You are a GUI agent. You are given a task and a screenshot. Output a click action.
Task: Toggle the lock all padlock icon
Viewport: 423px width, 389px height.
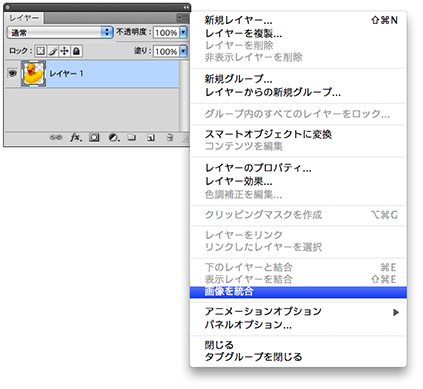point(76,51)
